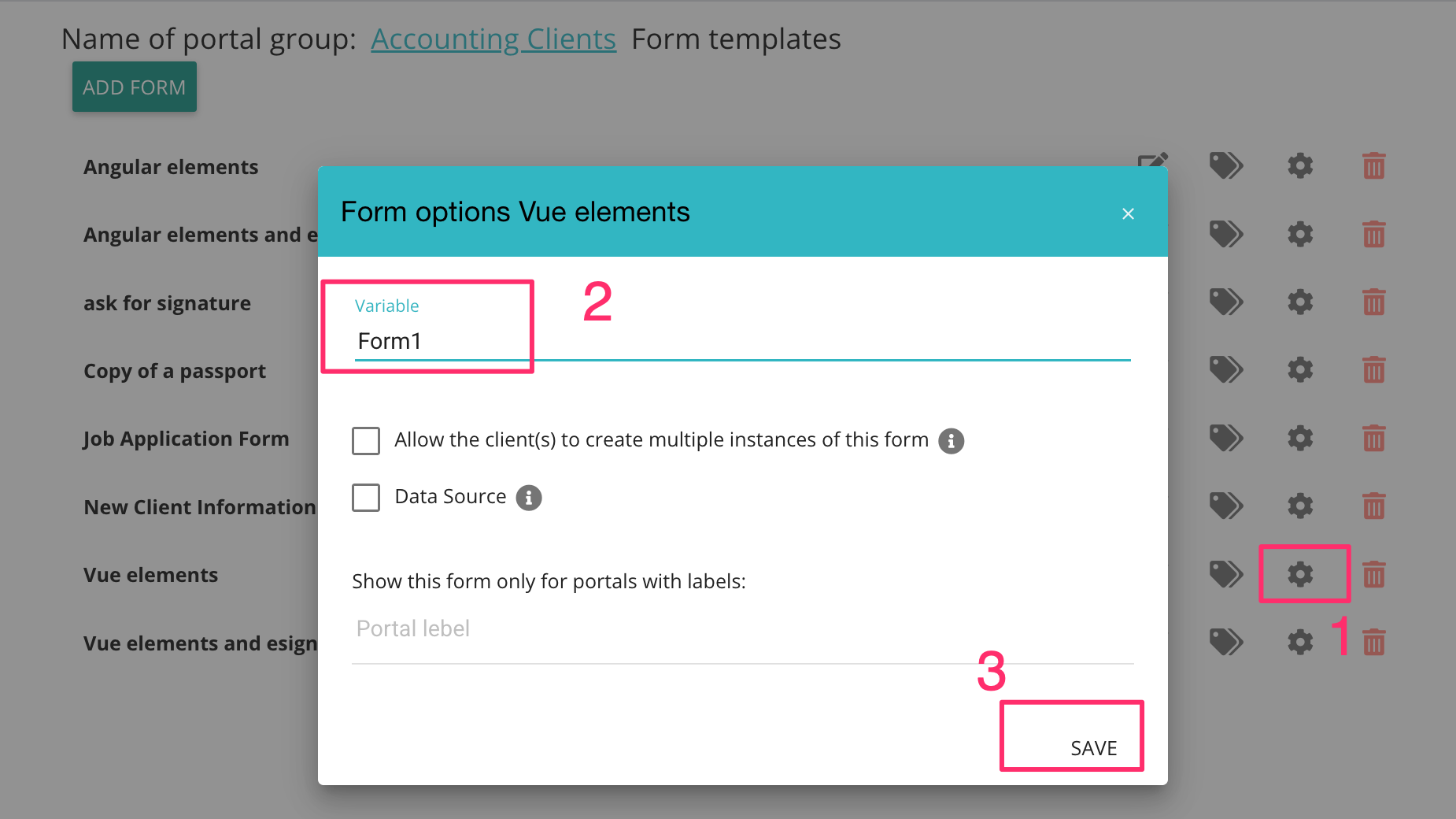Click the Portal label input field
Screen dimensions: 1456x819
[x=740, y=629]
